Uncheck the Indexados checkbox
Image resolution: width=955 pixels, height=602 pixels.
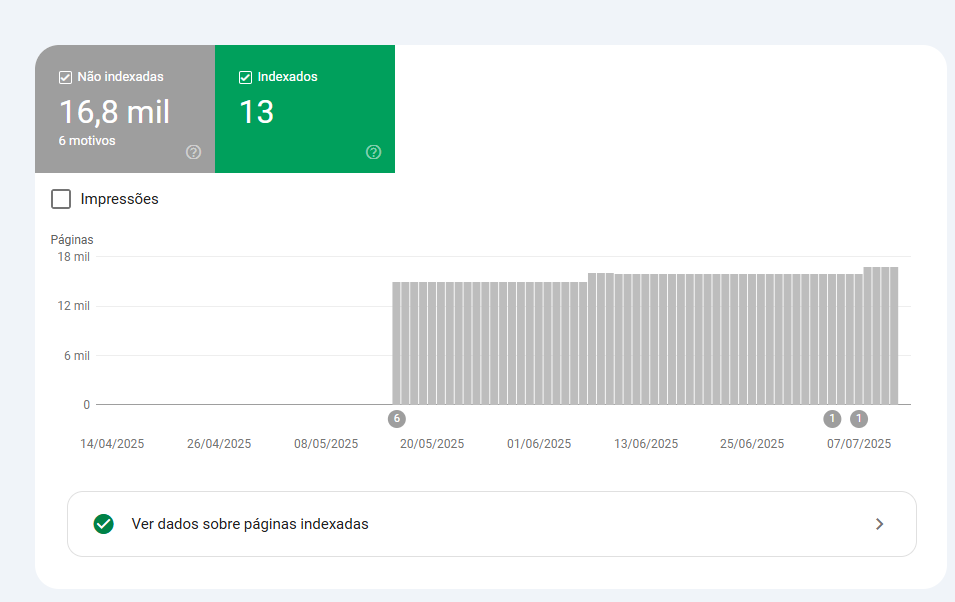pos(245,77)
